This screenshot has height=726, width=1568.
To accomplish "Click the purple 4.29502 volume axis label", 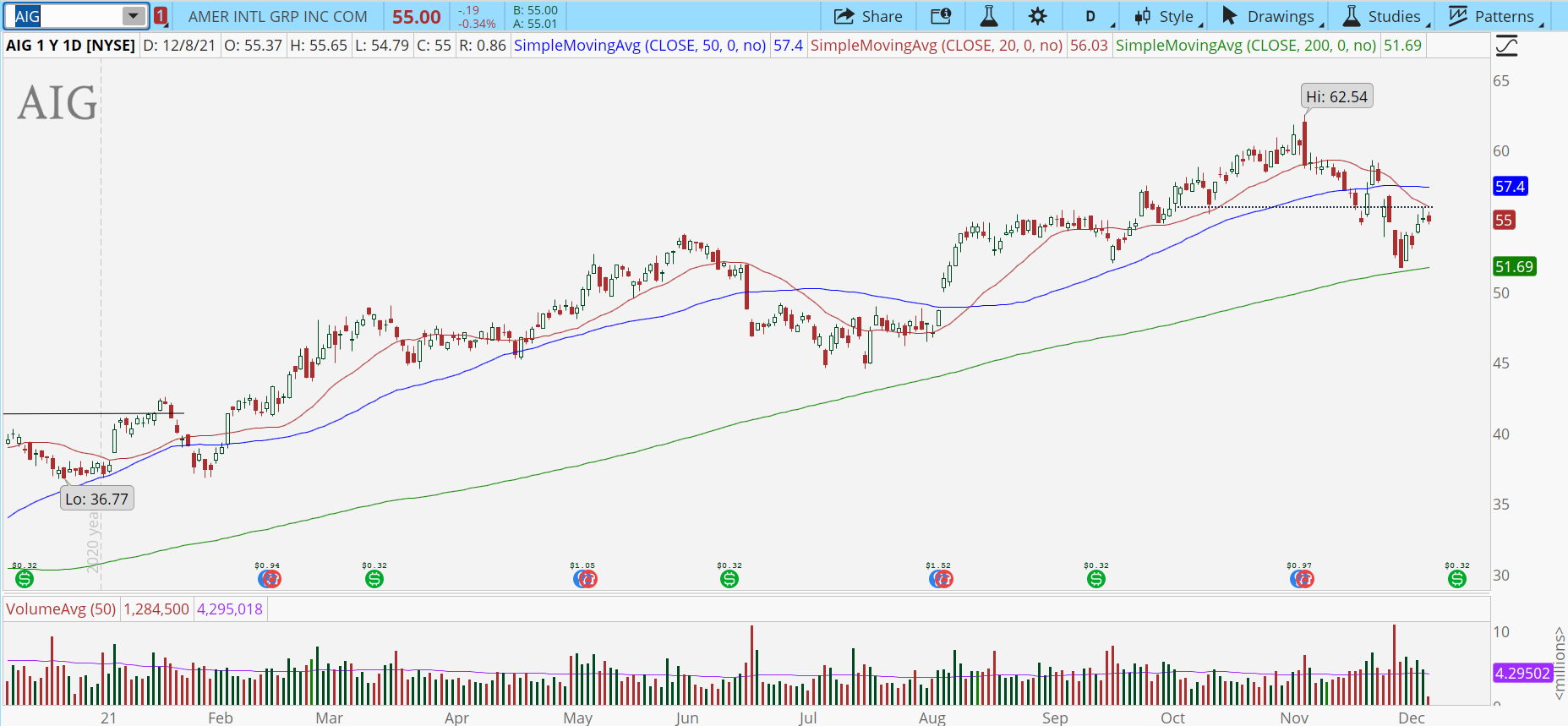I will (x=1523, y=673).
